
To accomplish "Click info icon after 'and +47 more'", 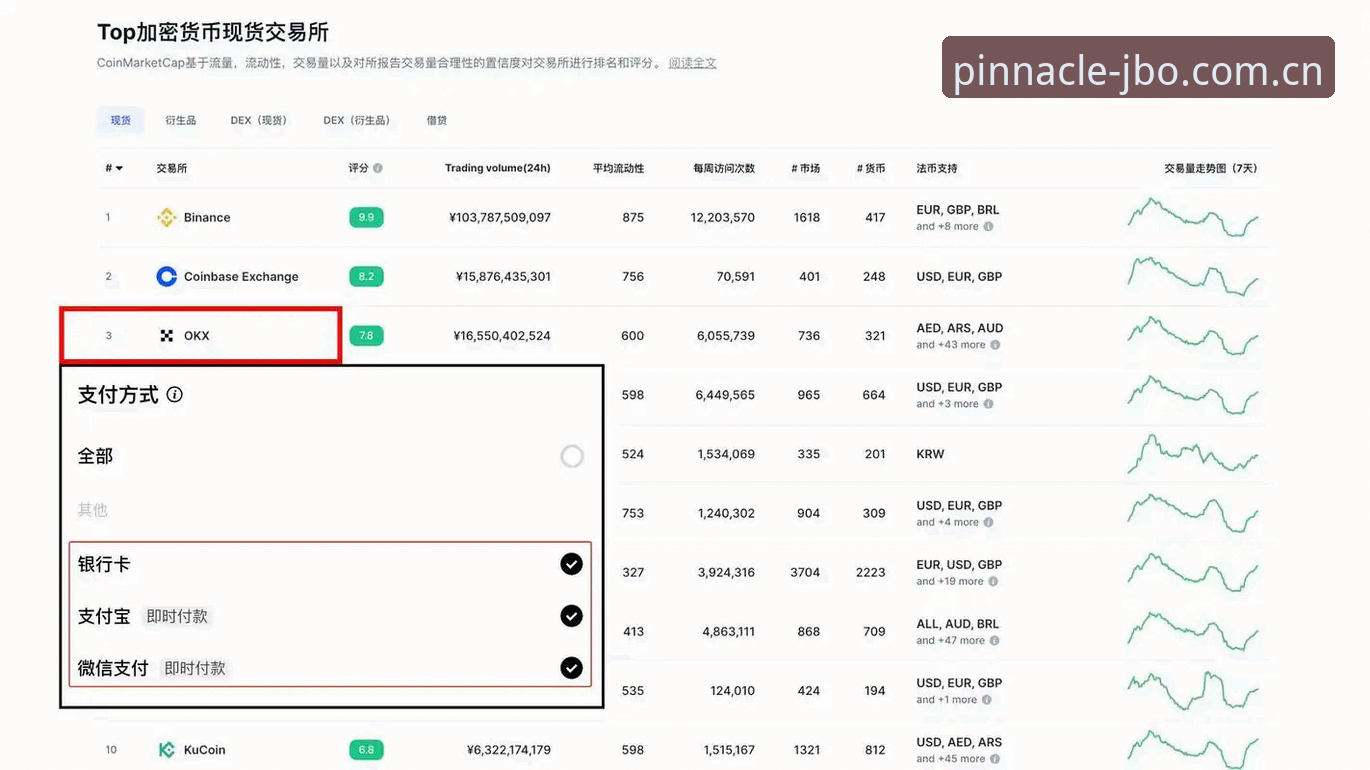I will pos(995,640).
